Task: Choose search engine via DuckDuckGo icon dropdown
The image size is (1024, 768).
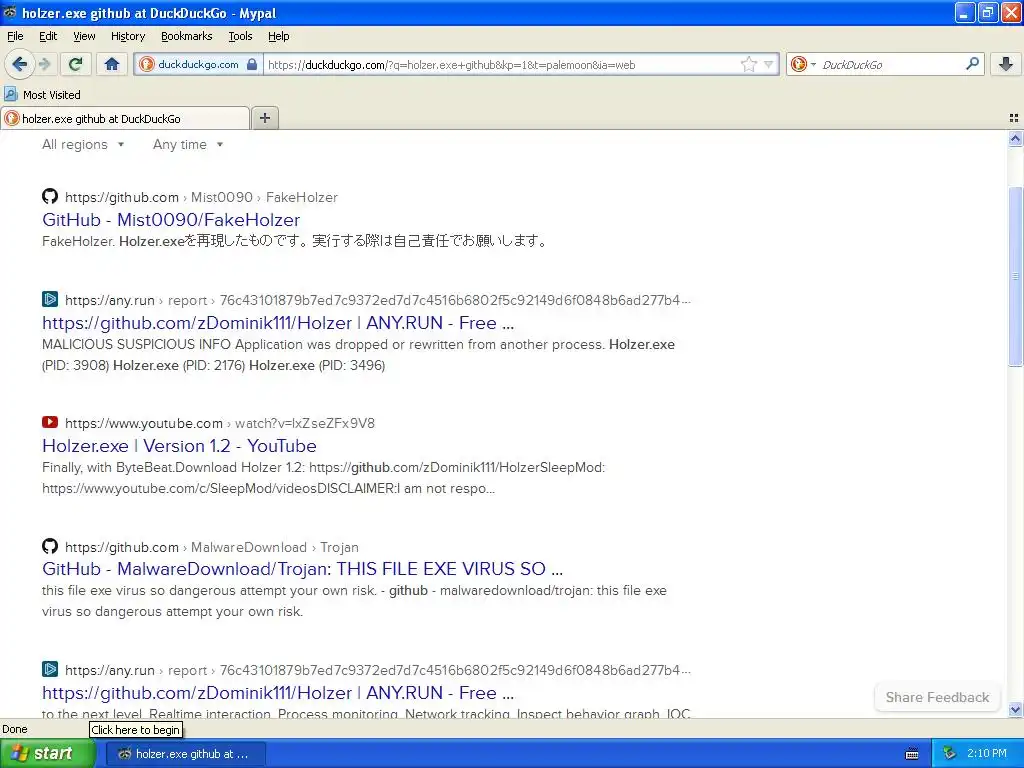Action: (x=803, y=64)
